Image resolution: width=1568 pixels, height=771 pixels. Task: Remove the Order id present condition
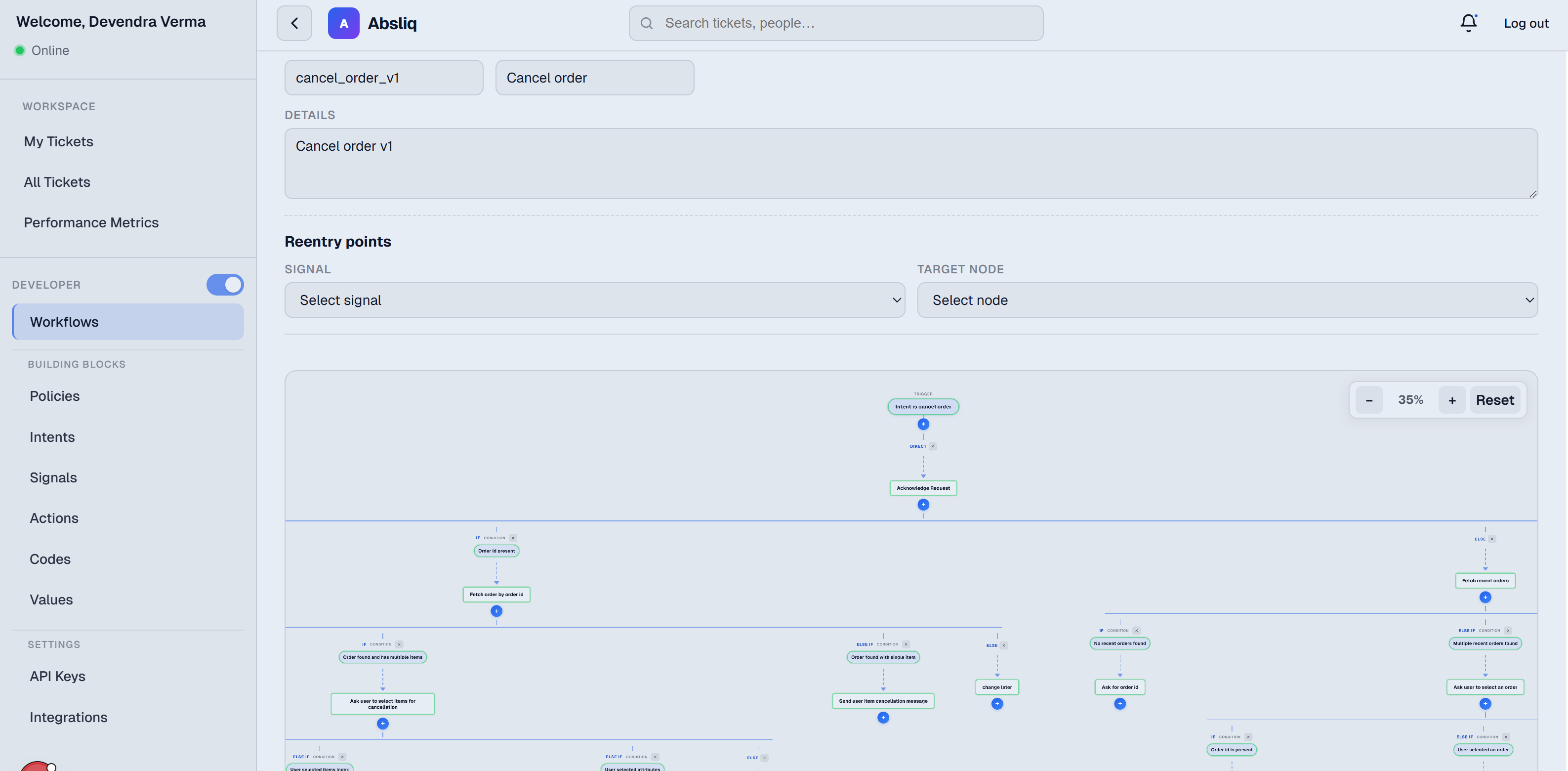pos(513,538)
